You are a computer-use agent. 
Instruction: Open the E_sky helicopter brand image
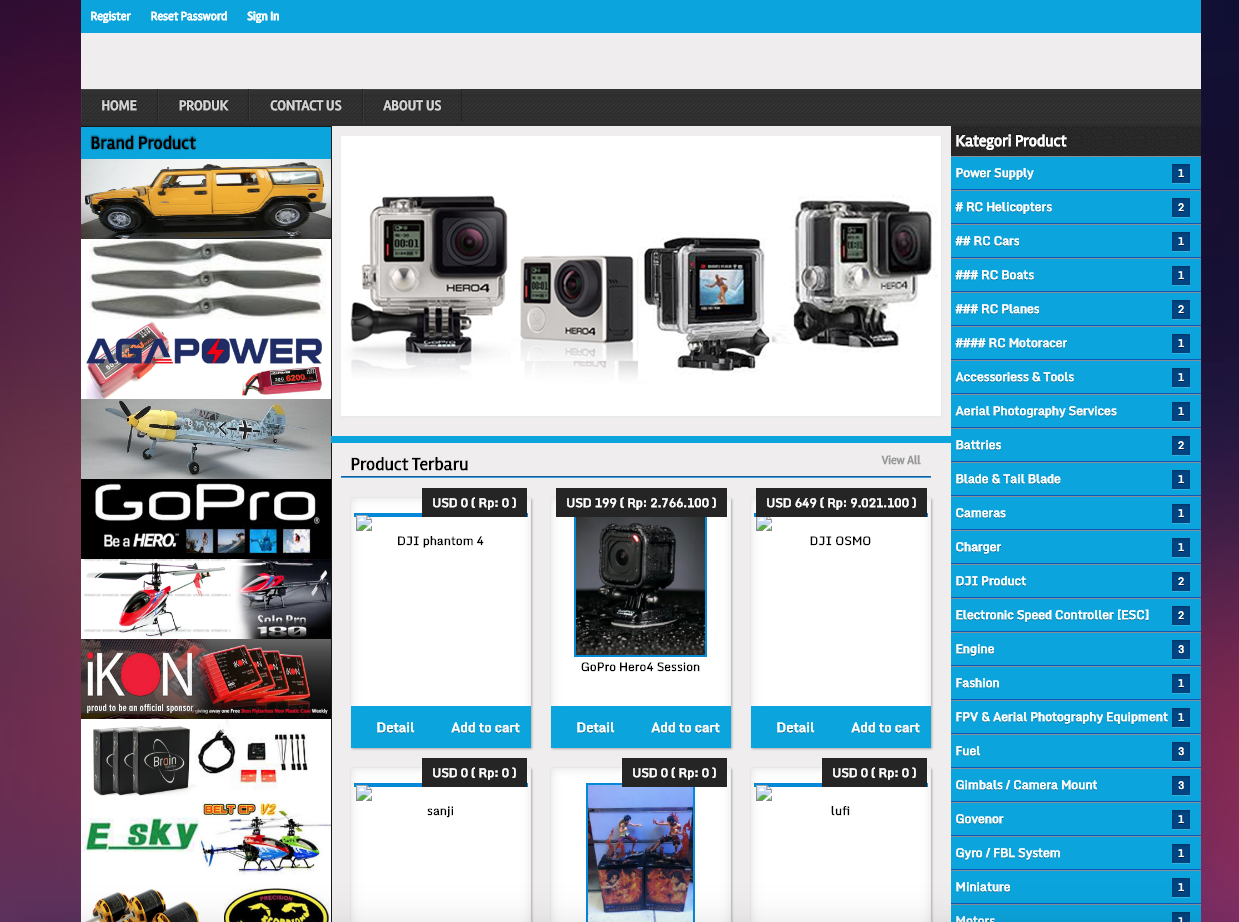pos(206,838)
